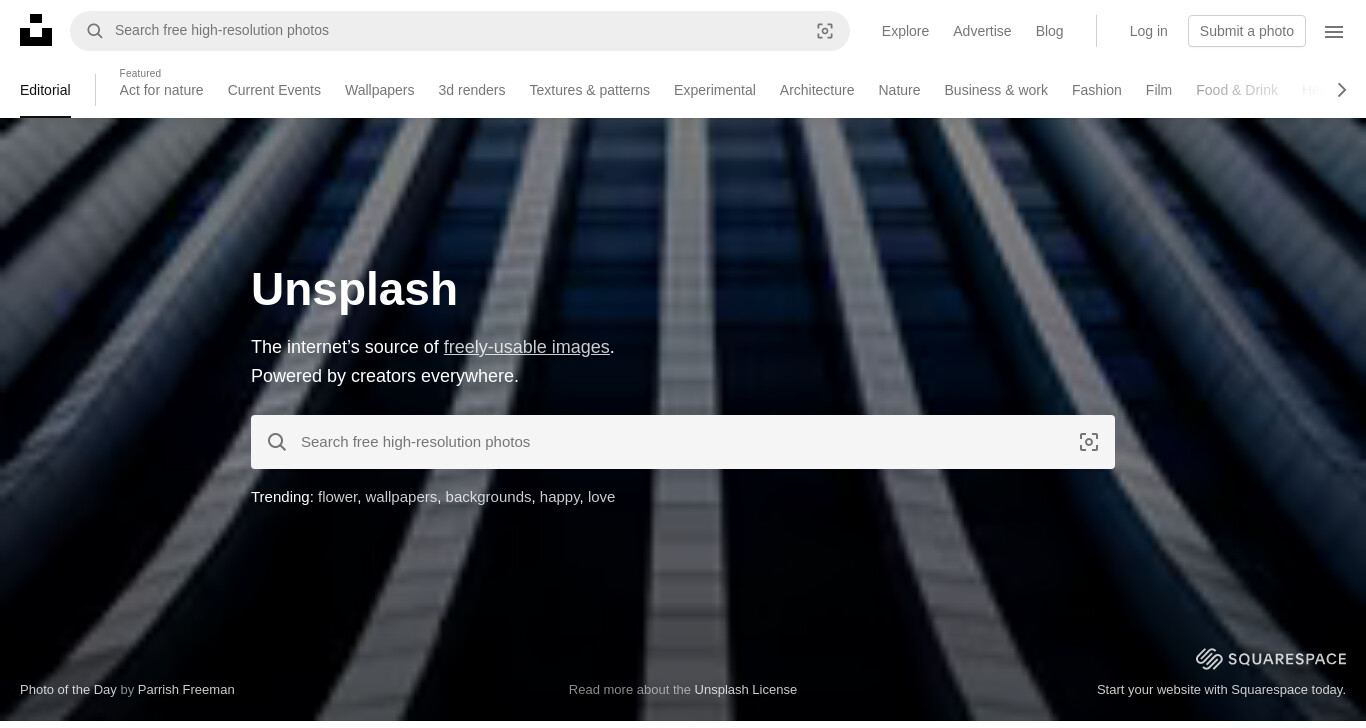Screen dimensions: 1366x728
Task: Open the Act for nature topic
Action: coord(161,90)
